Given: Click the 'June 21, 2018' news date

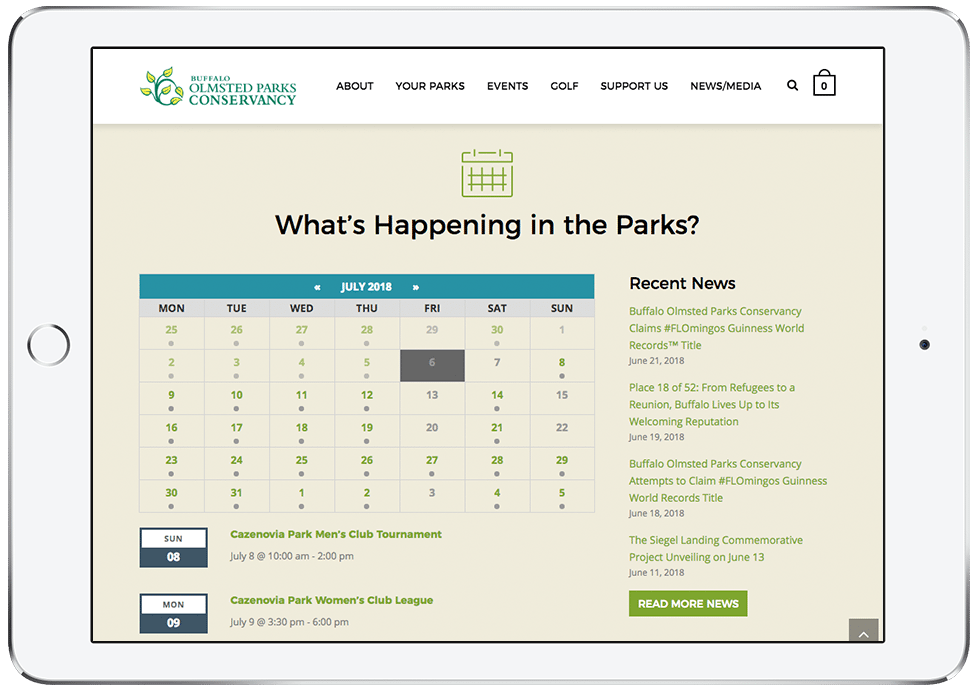Looking at the screenshot, I should pyautogui.click(x=656, y=361).
